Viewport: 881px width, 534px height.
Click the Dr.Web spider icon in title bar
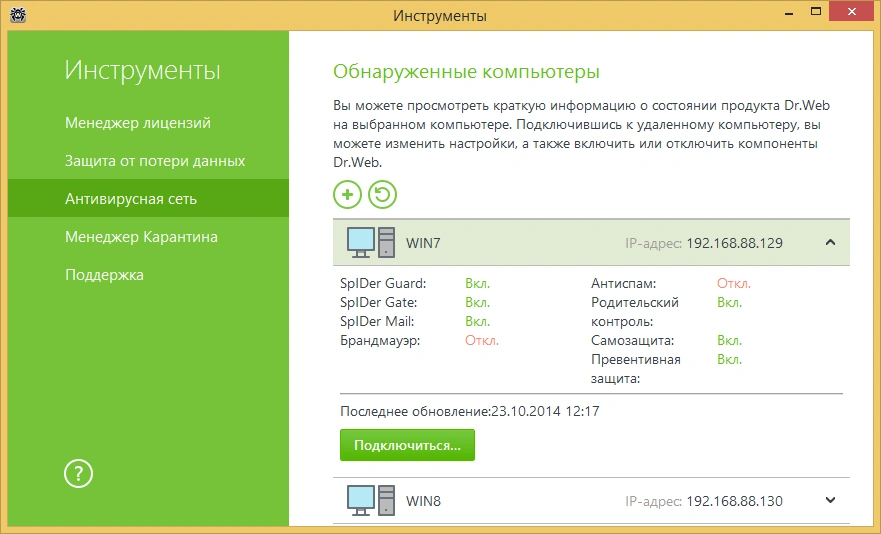[19, 15]
